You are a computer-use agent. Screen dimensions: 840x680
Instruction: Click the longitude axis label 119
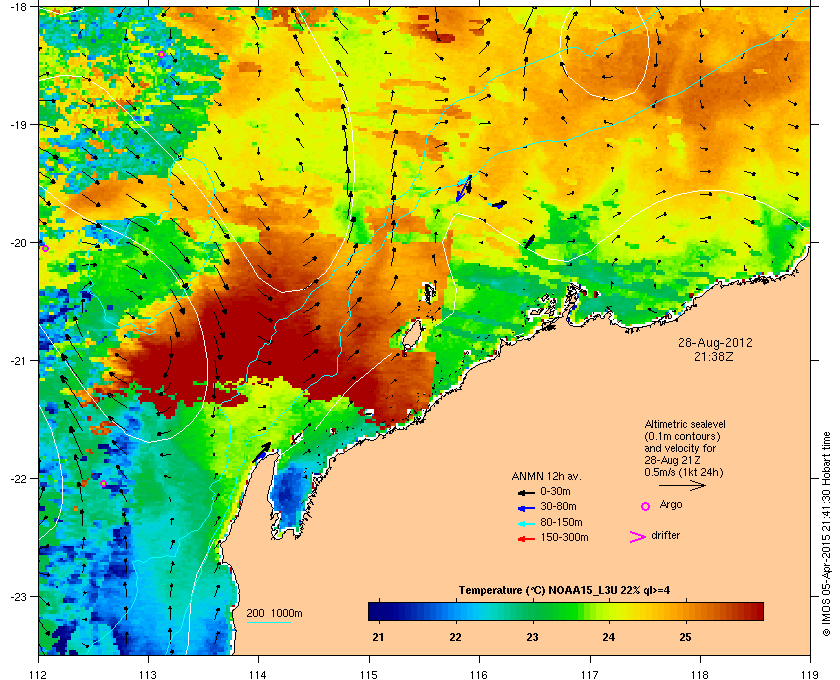[x=810, y=675]
